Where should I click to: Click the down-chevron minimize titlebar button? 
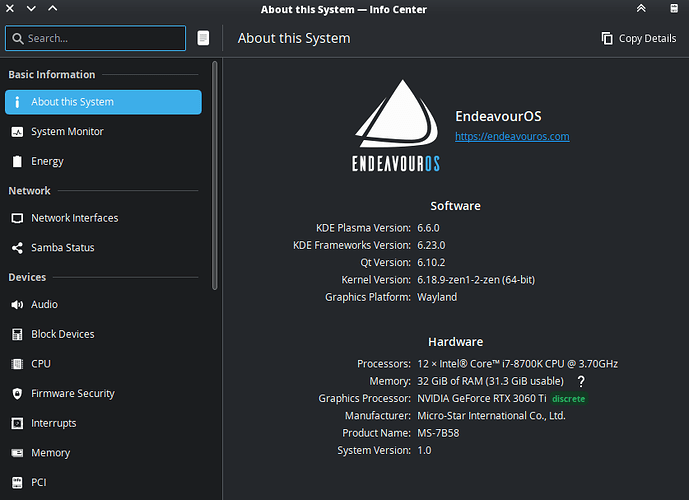31,8
